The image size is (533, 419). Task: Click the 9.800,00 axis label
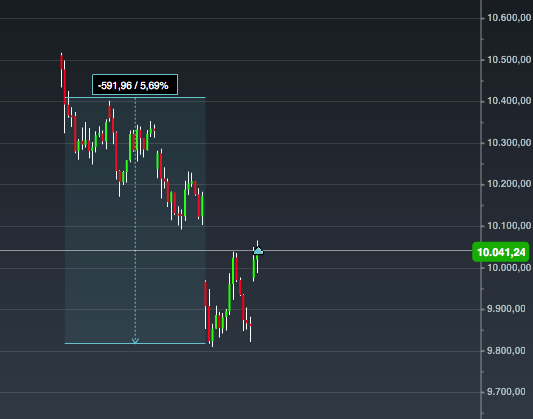coord(506,351)
